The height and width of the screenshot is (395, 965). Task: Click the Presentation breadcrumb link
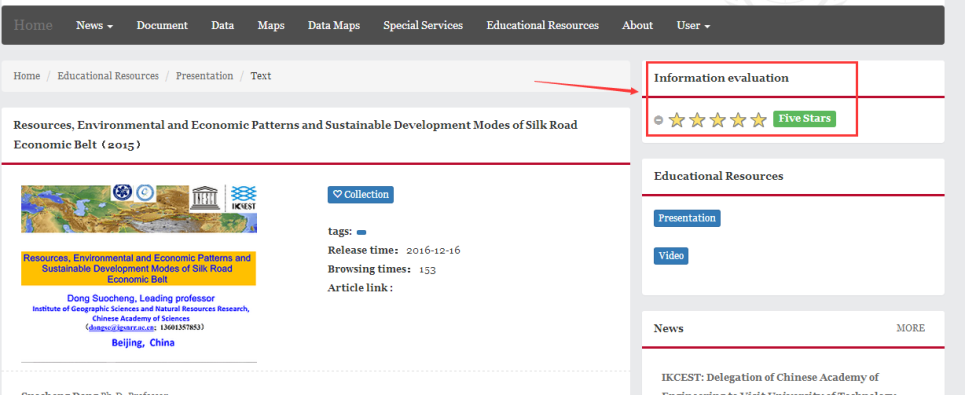[x=204, y=76]
